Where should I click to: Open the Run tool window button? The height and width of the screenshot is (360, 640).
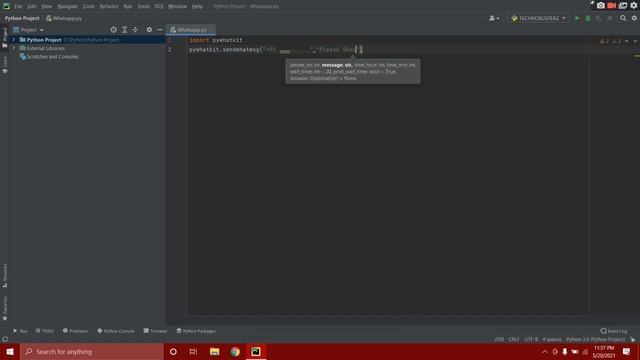pos(20,331)
